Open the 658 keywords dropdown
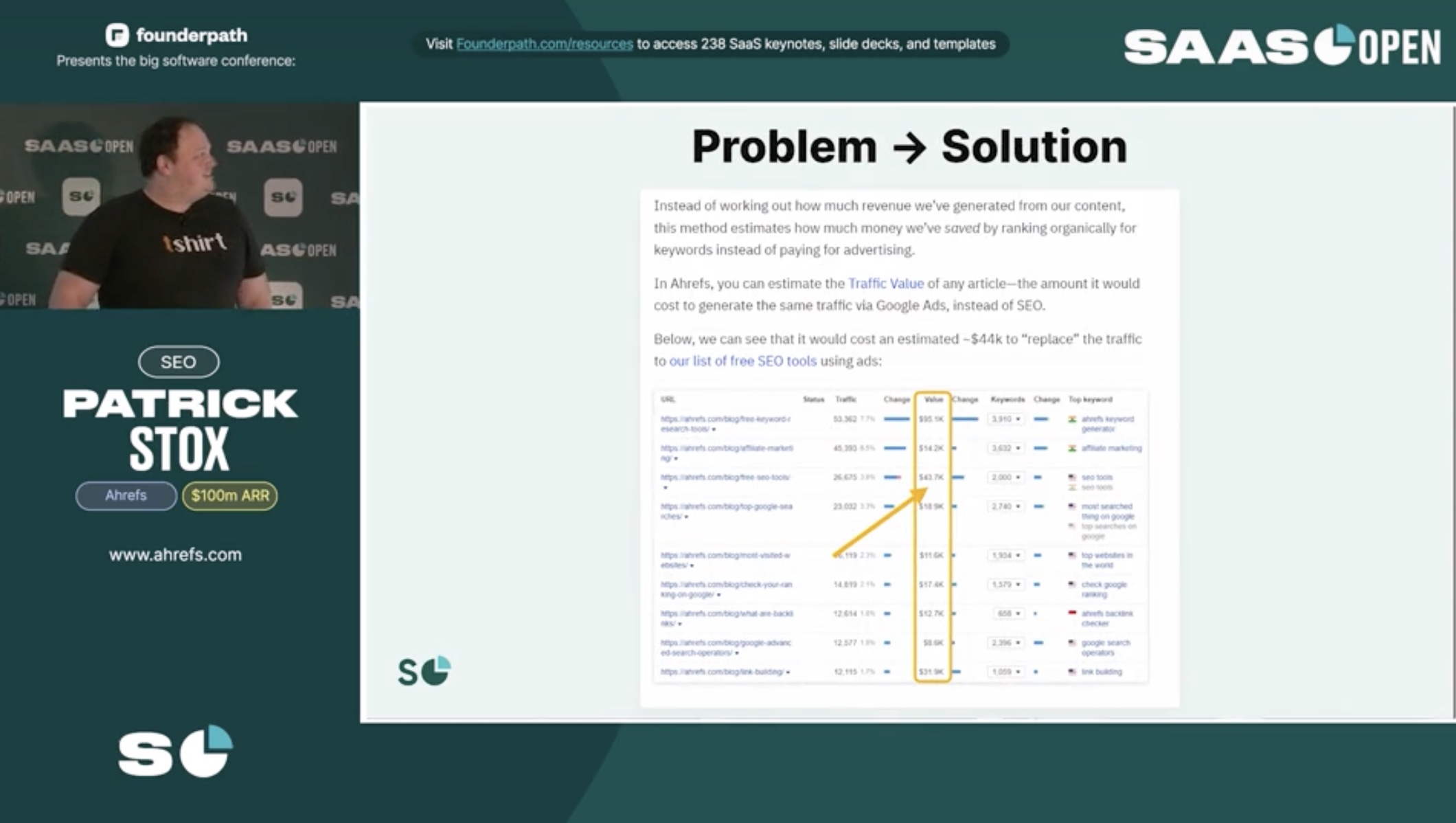 click(1008, 613)
